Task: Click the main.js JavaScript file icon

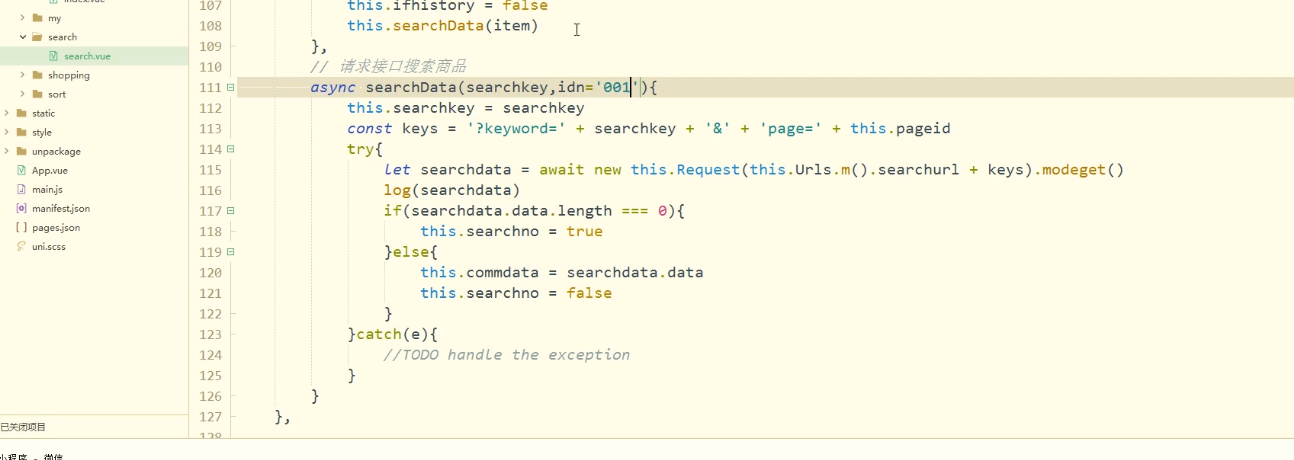Action: click(22, 189)
